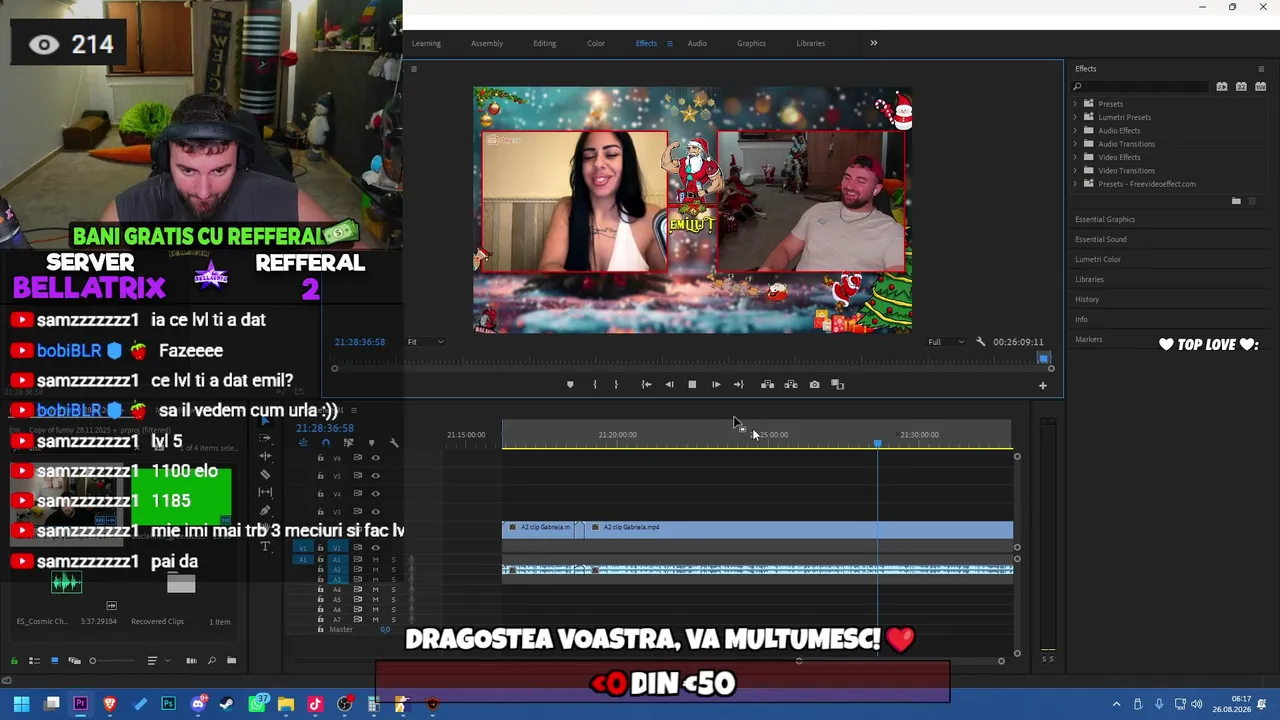1280x720 pixels.
Task: Switch Project panel to Icon View
Action: [x=54, y=660]
